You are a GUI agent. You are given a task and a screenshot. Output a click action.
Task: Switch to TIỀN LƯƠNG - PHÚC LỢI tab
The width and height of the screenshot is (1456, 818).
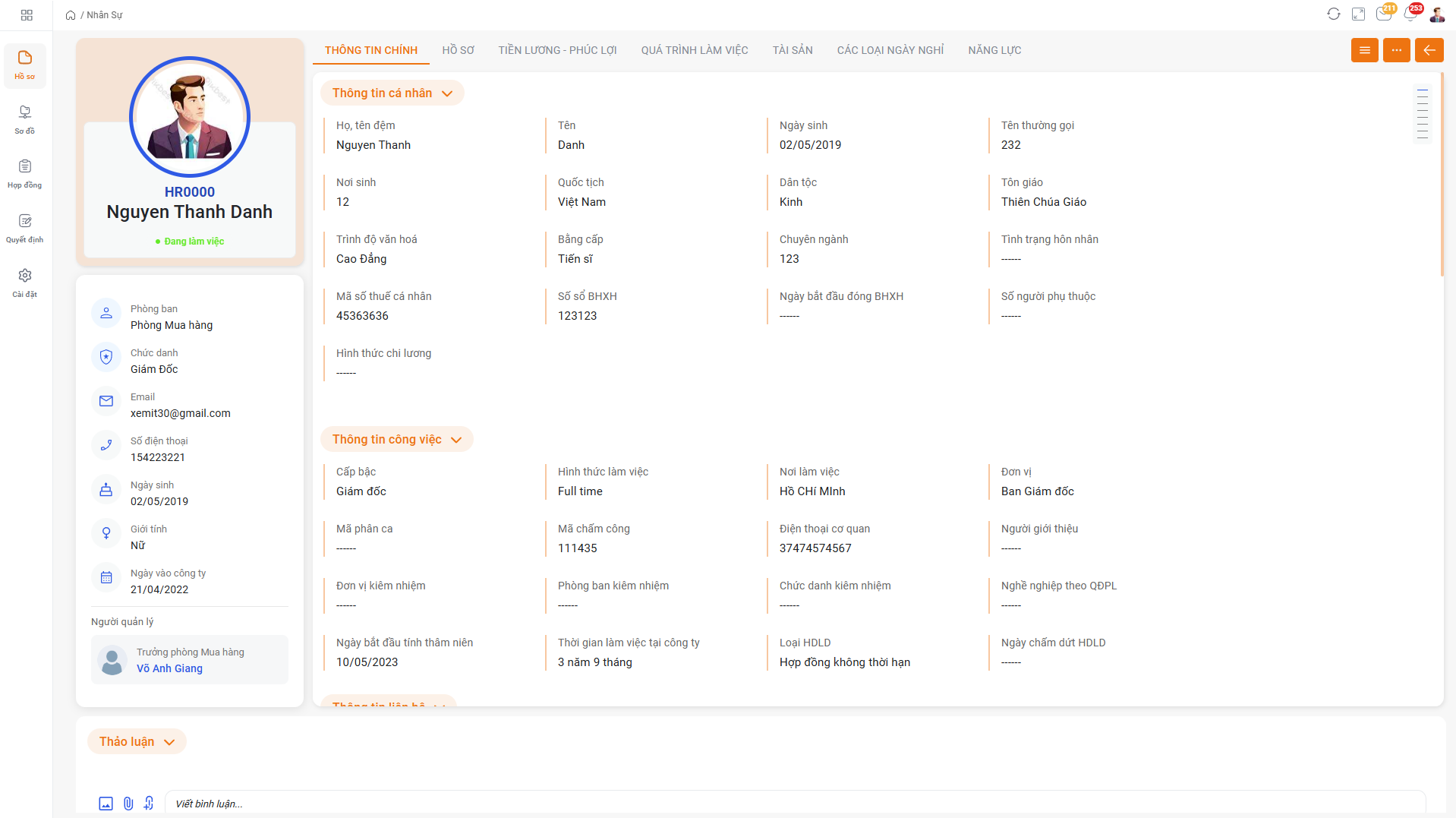(557, 50)
